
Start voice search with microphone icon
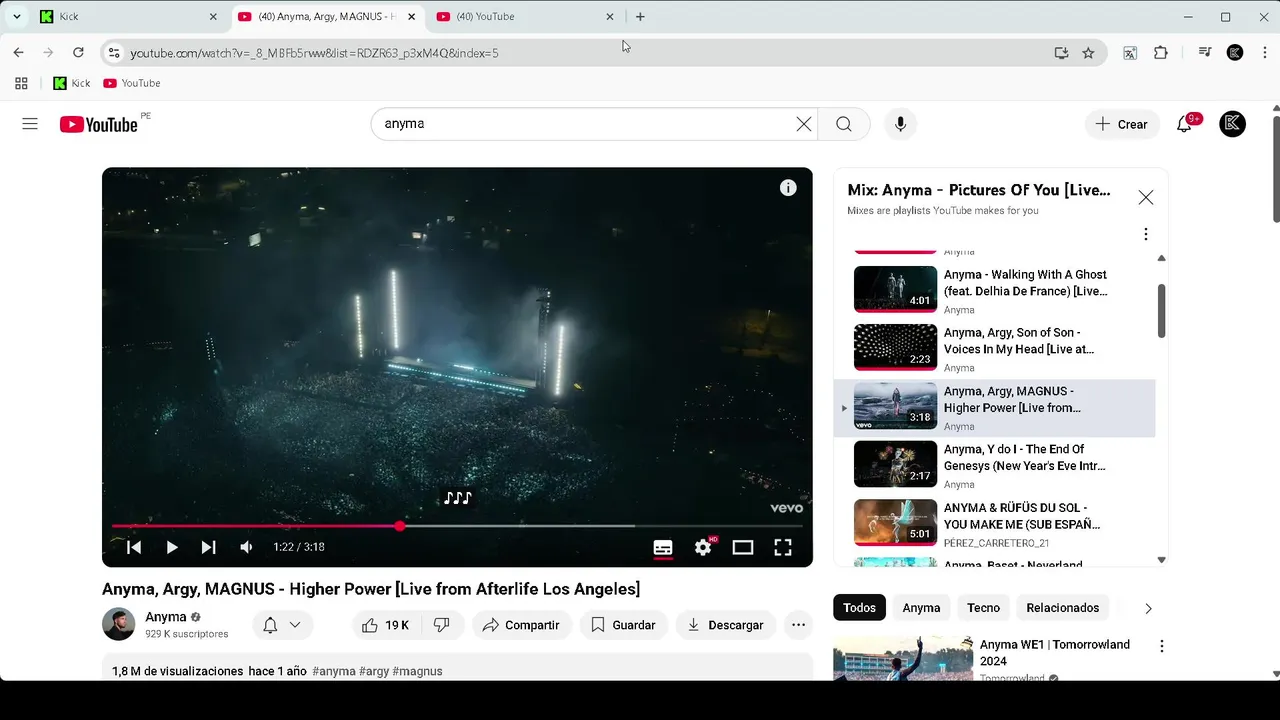point(900,124)
